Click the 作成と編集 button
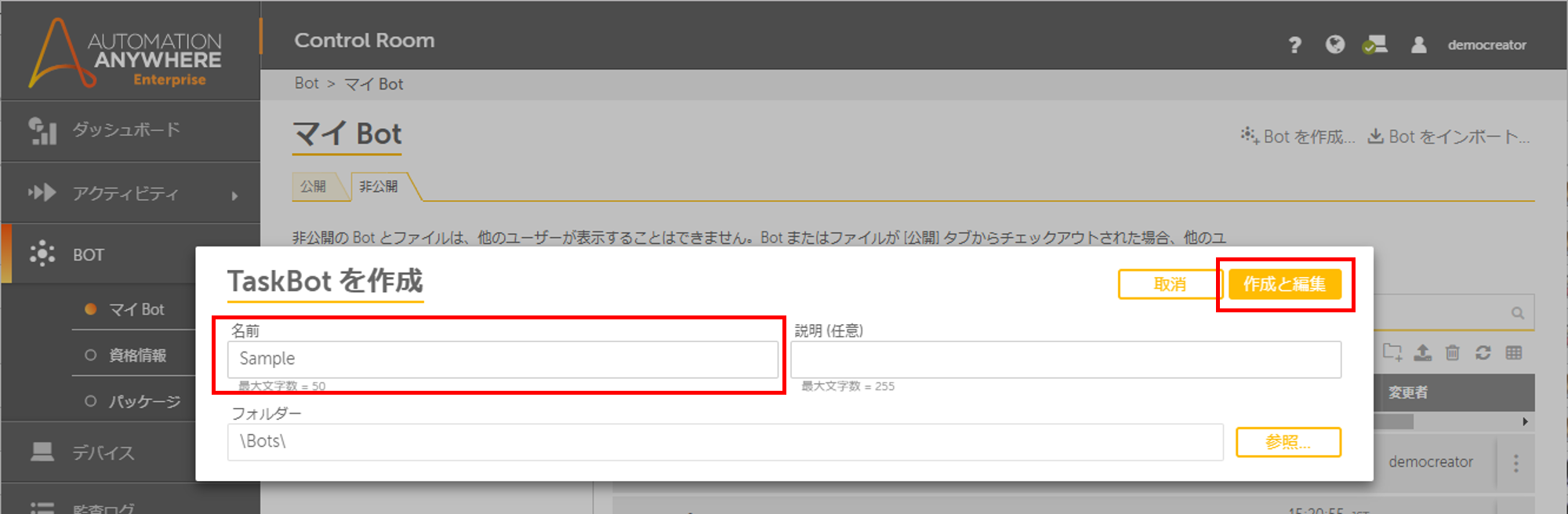The height and width of the screenshot is (514, 1568). [x=1285, y=284]
